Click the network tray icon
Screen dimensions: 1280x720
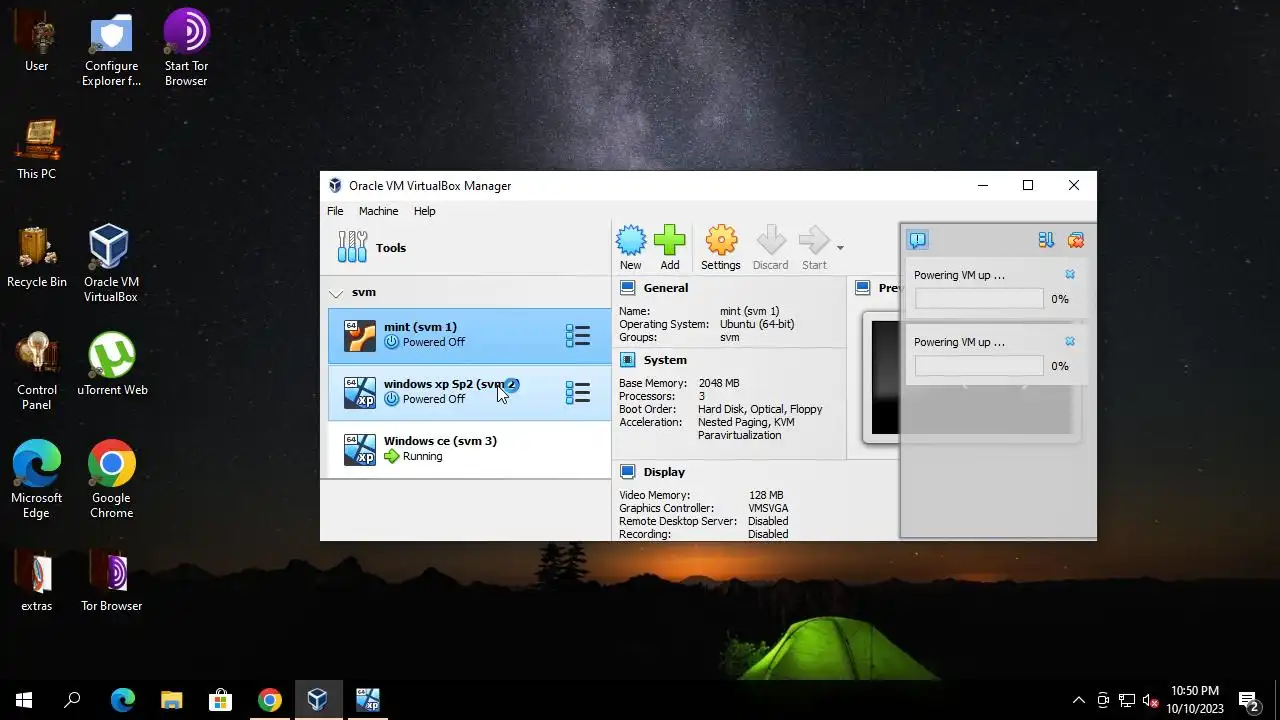[1127, 700]
